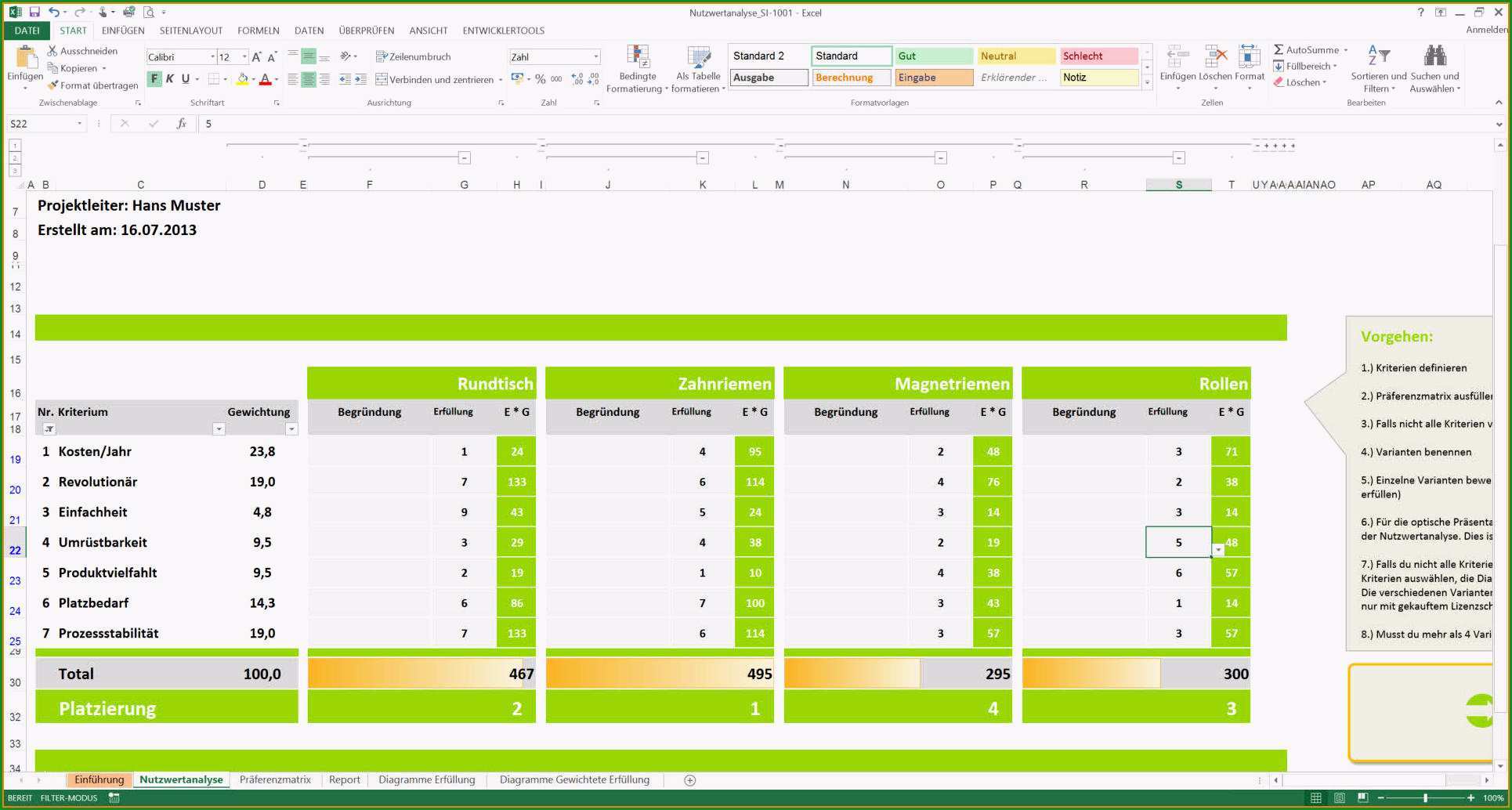This screenshot has height=810, width=1512.
Task: Open the Calibri font name dropdown
Action: point(212,57)
